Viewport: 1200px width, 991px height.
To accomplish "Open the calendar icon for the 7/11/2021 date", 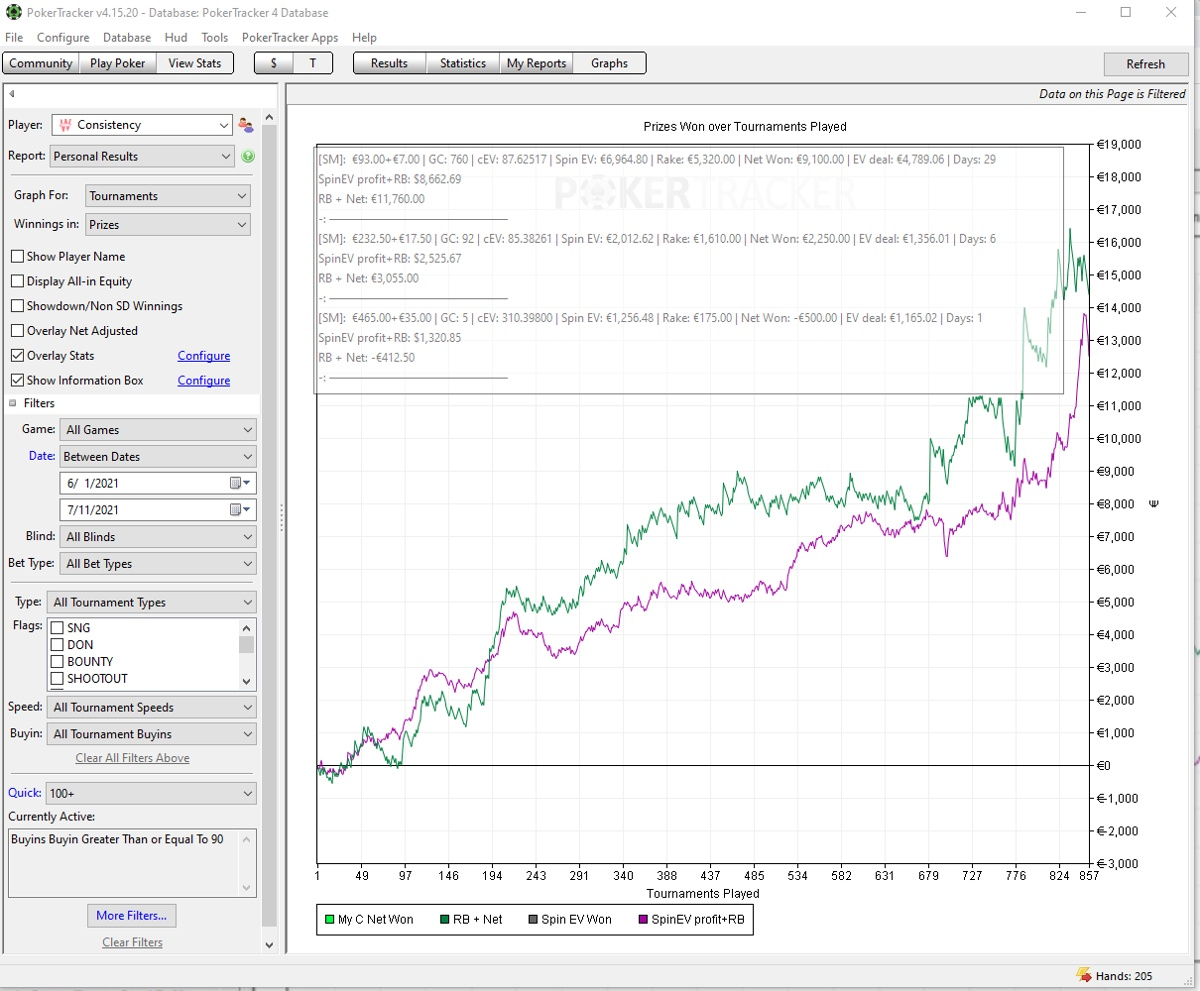I will coord(237,510).
